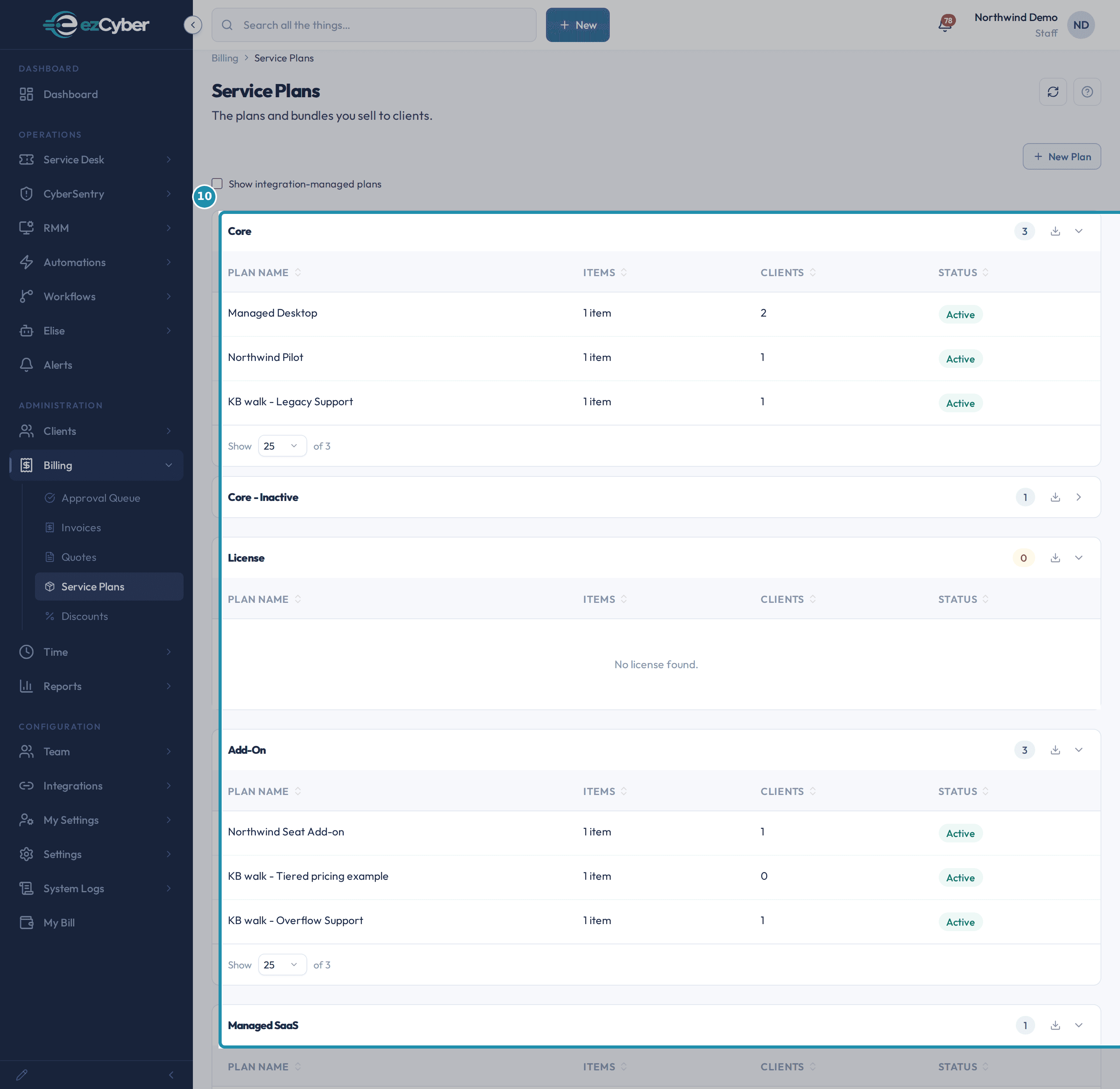
Task: Open the Add-On page-size dropdown showing 25
Action: 282,965
